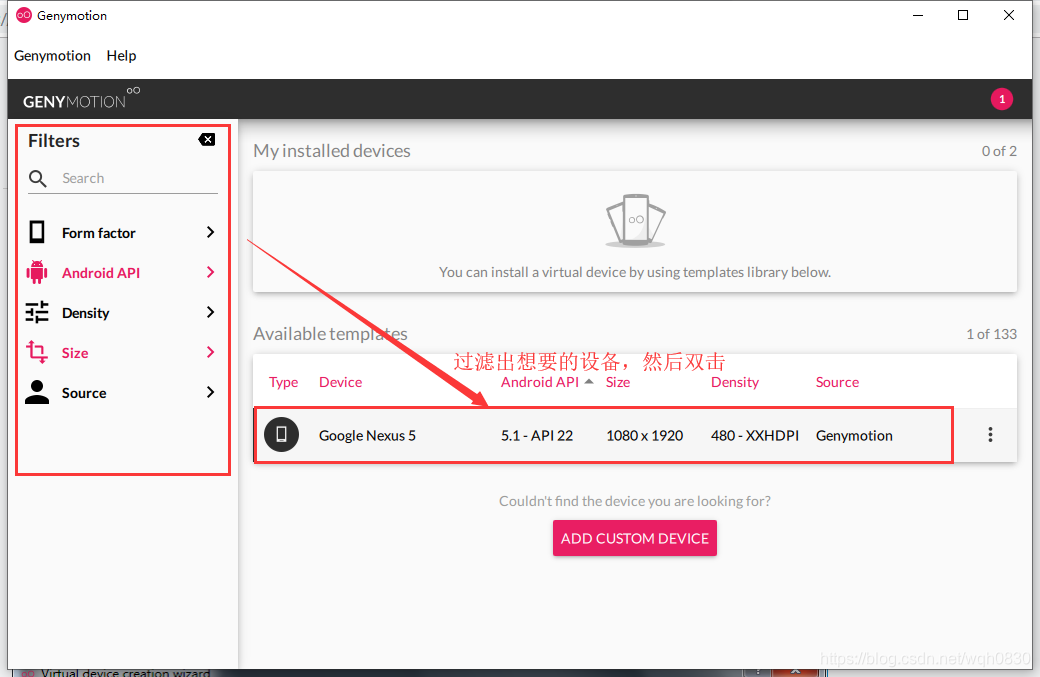Sort templates by Device column
The height and width of the screenshot is (677, 1040).
(340, 382)
